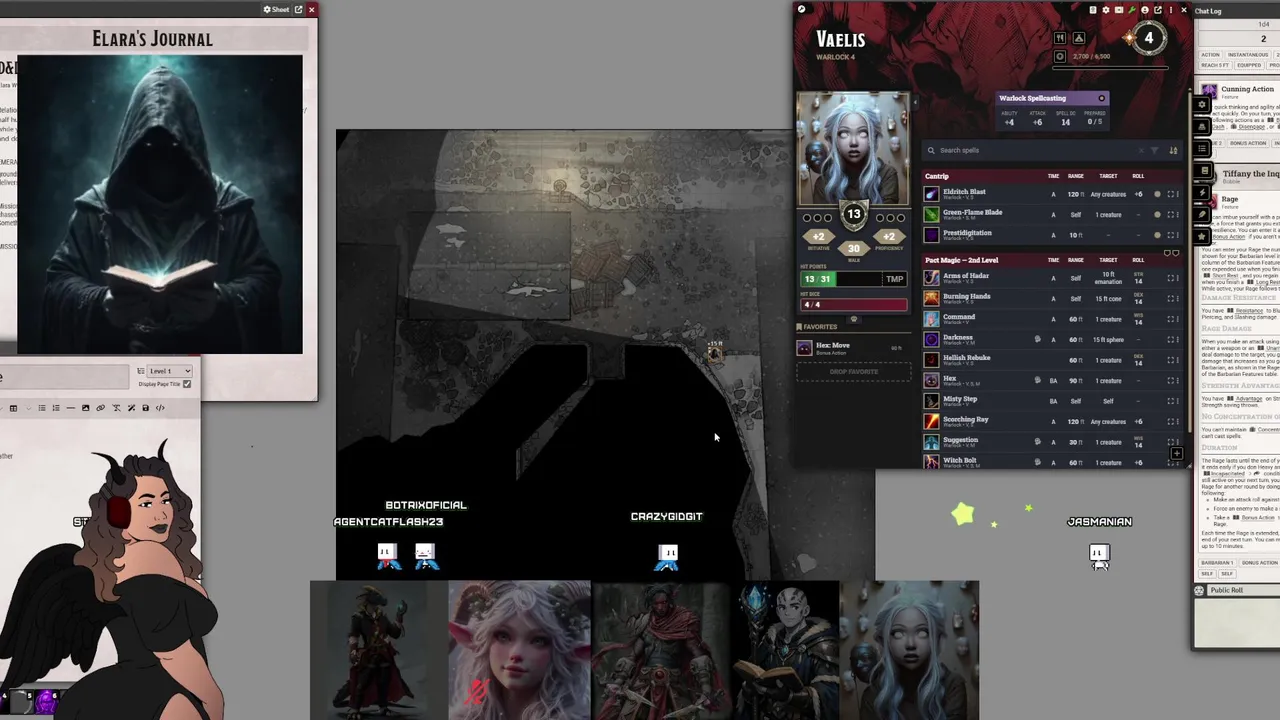Click the long rest campfire icon

[1079, 38]
